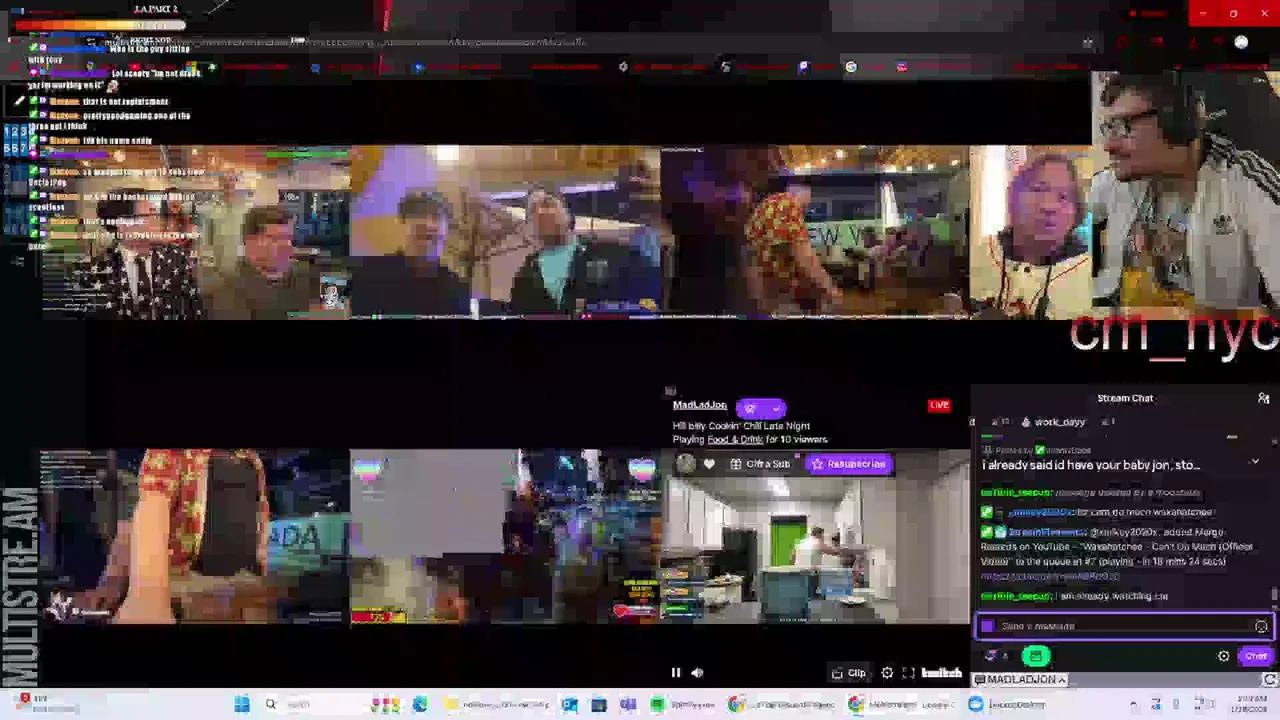Click the purple Resubscribe button
The height and width of the screenshot is (720, 1280).
pos(849,464)
